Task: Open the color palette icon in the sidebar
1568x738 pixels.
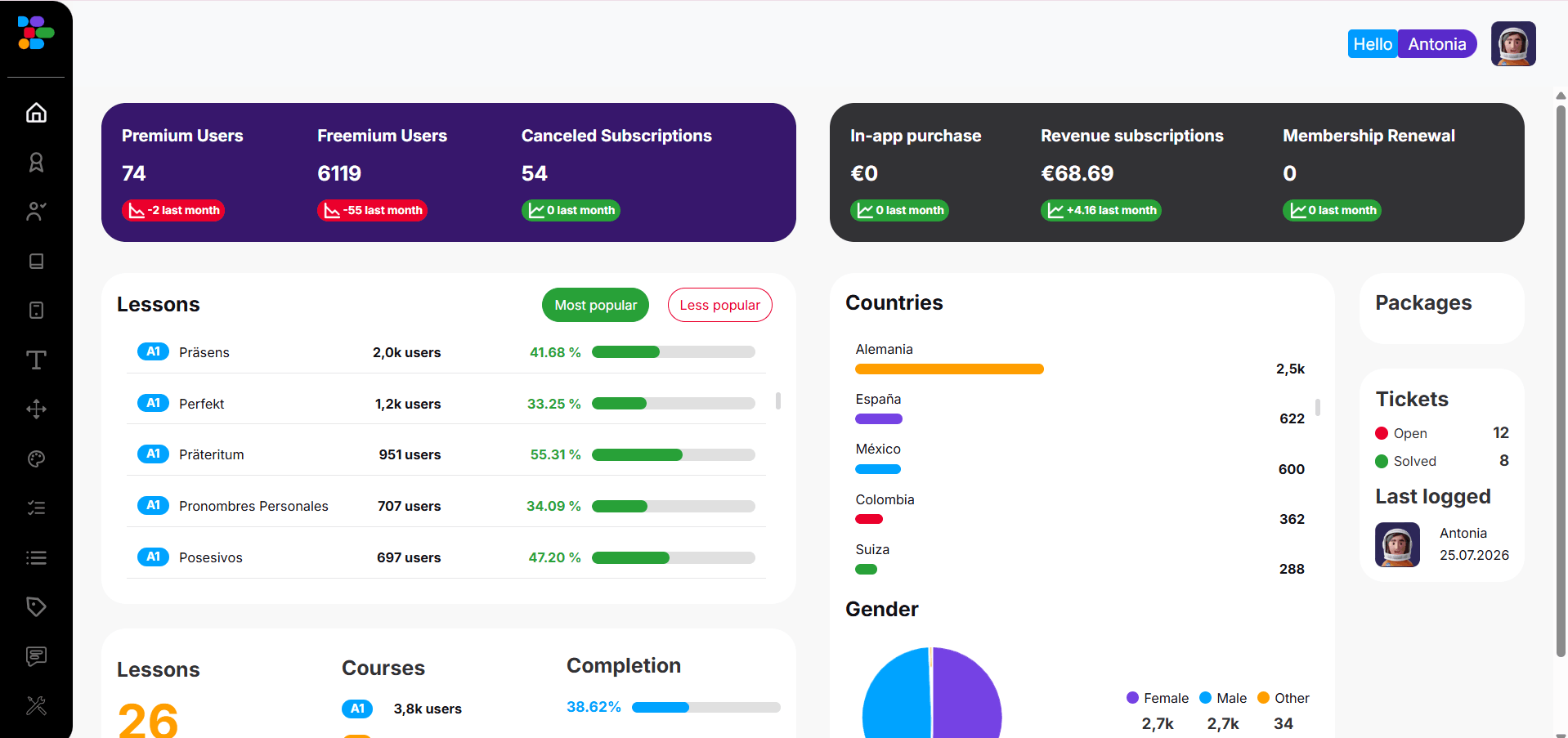Action: tap(36, 458)
